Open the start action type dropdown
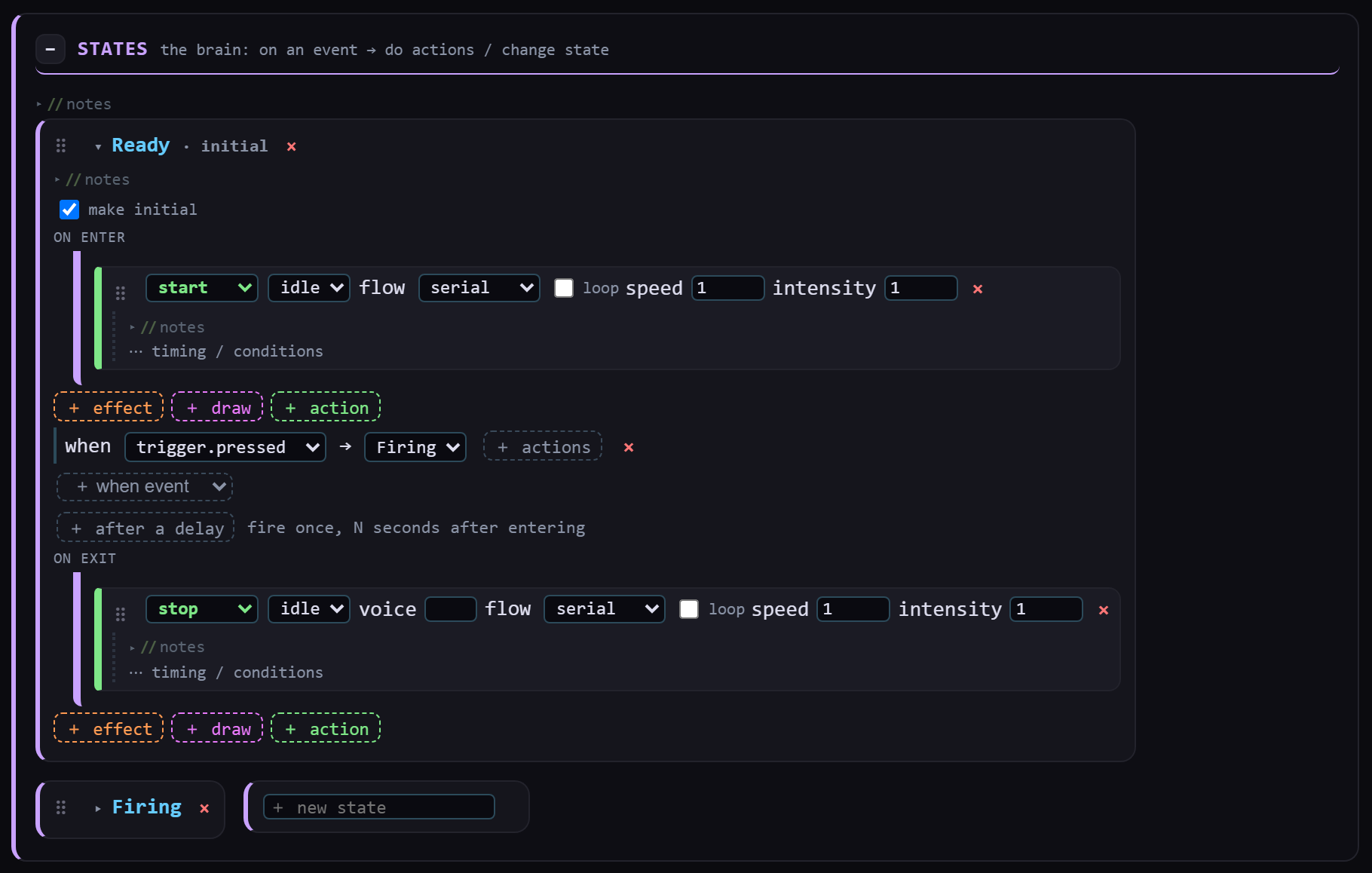 (x=202, y=288)
